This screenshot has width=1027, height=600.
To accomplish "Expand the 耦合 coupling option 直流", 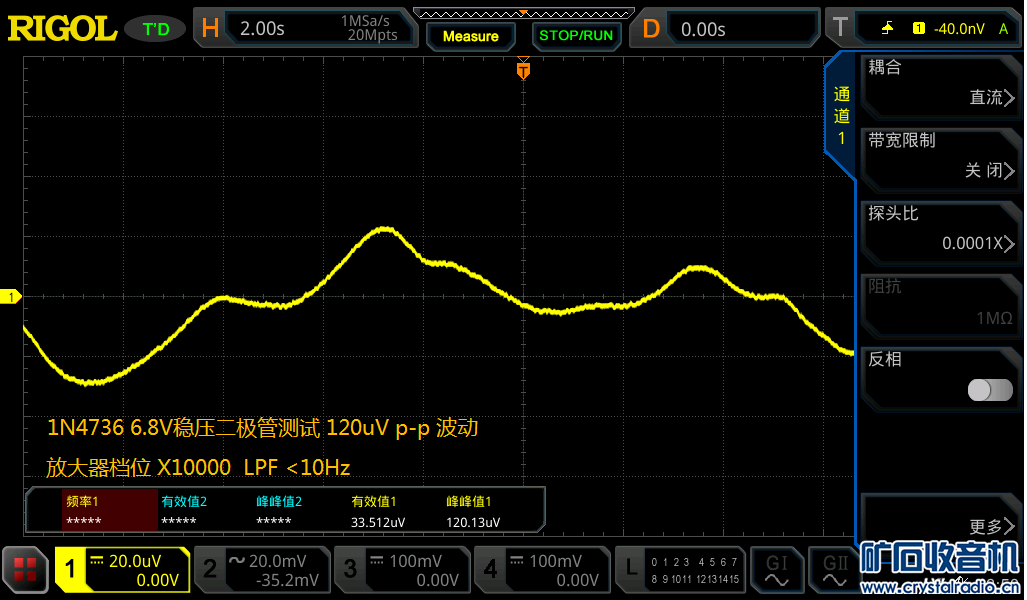I will (992, 98).
